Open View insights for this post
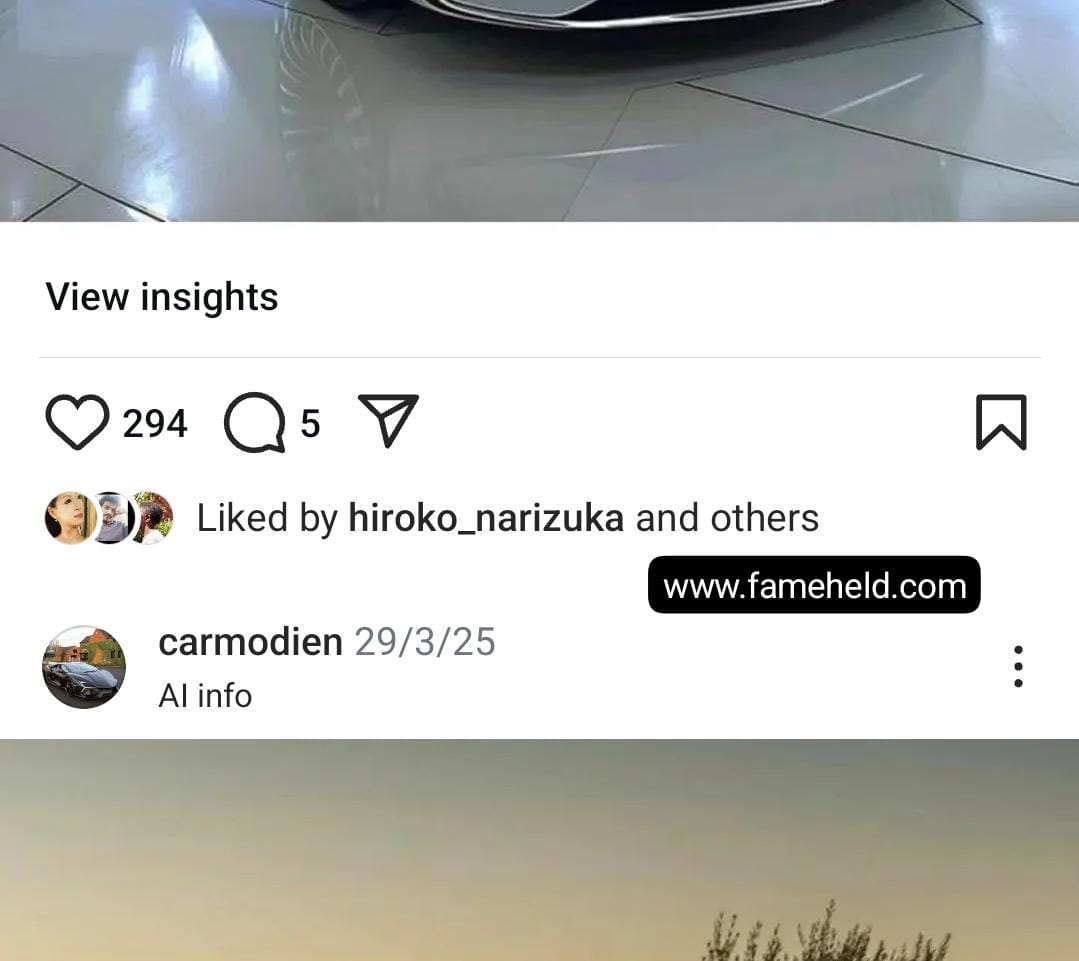This screenshot has width=1079, height=961. pos(162,296)
